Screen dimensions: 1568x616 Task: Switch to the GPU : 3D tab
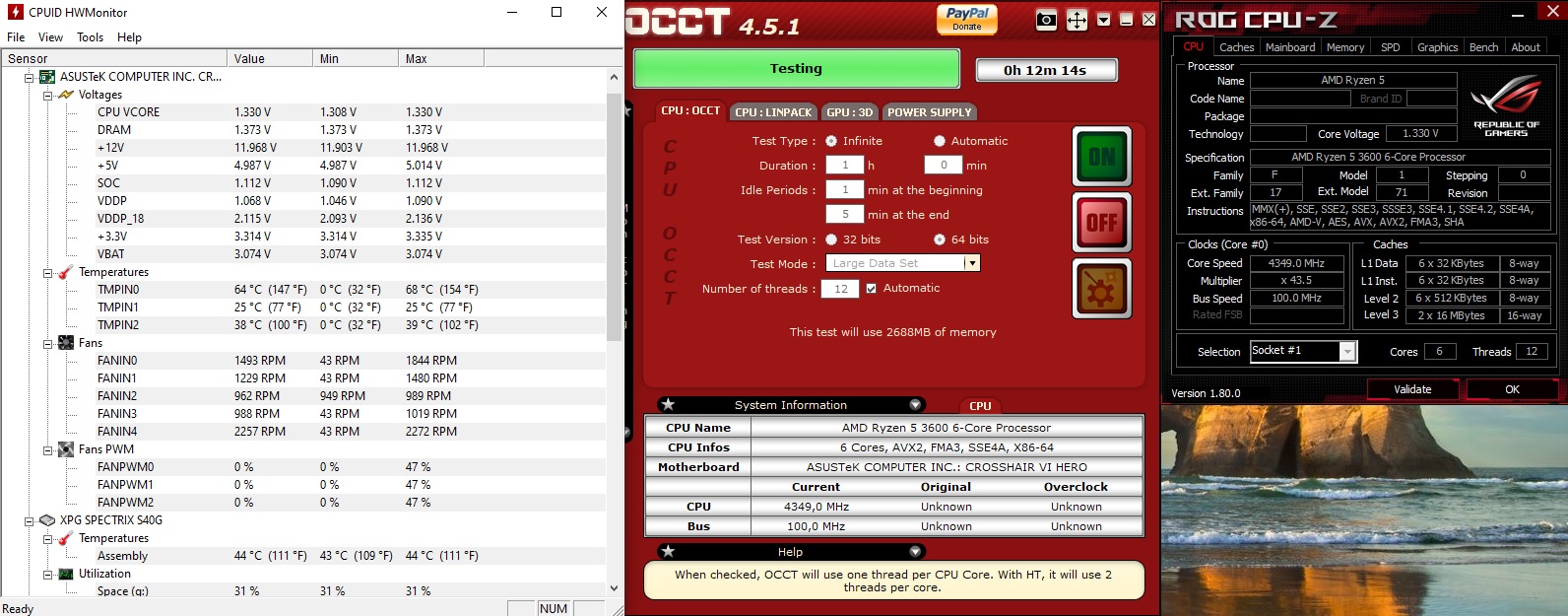[850, 112]
